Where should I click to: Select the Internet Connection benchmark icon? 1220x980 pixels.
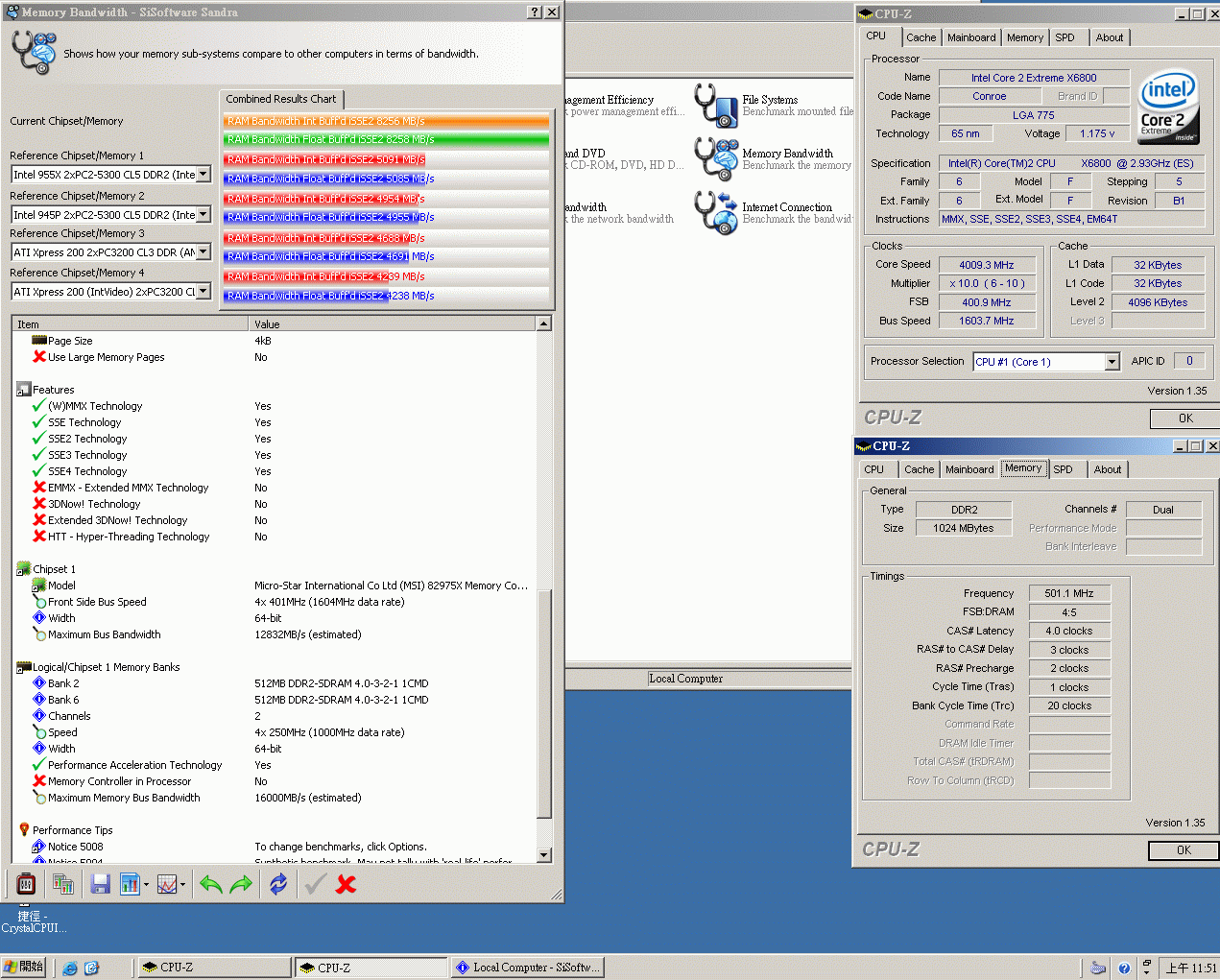point(716,212)
